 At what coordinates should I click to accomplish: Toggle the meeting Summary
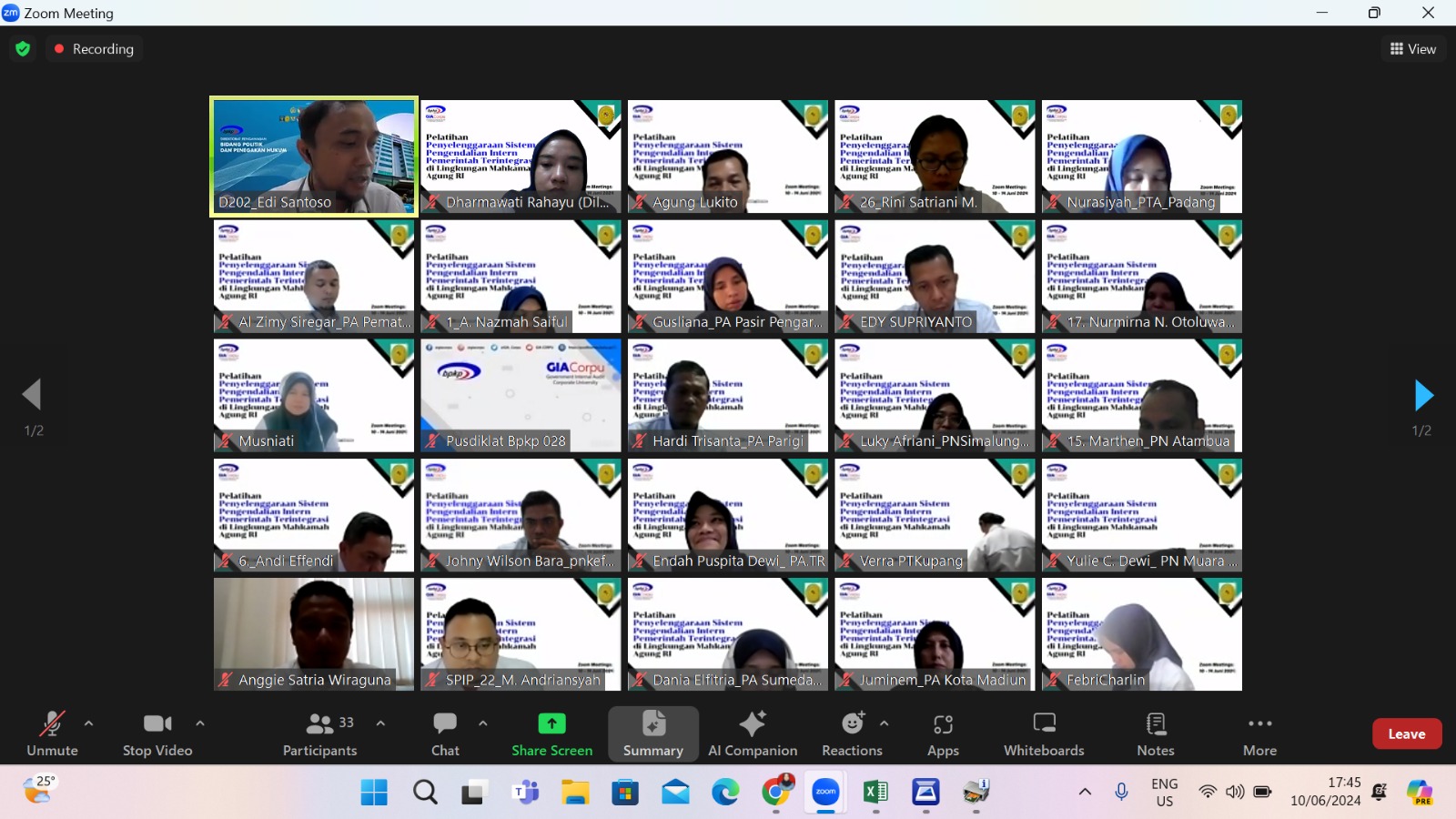(x=652, y=733)
